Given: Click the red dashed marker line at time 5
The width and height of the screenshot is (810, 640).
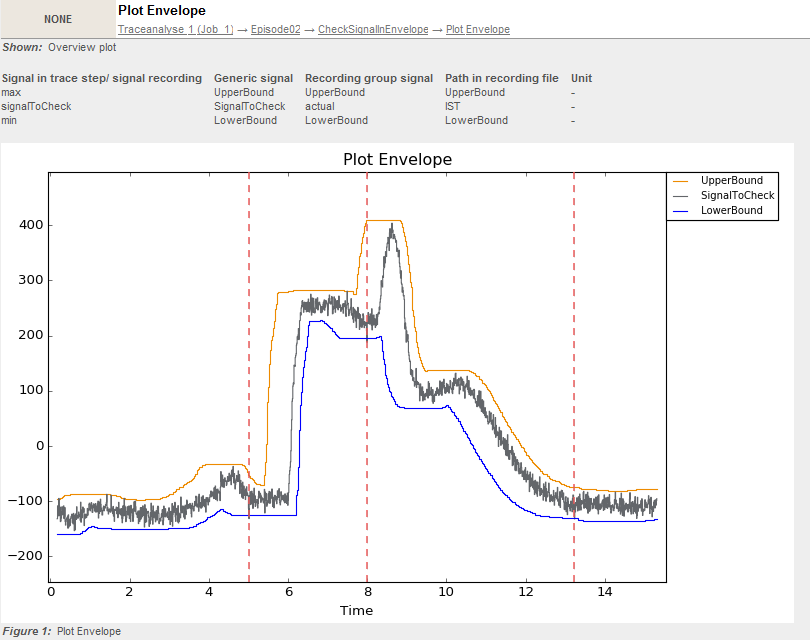Looking at the screenshot, I should pyautogui.click(x=249, y=378).
